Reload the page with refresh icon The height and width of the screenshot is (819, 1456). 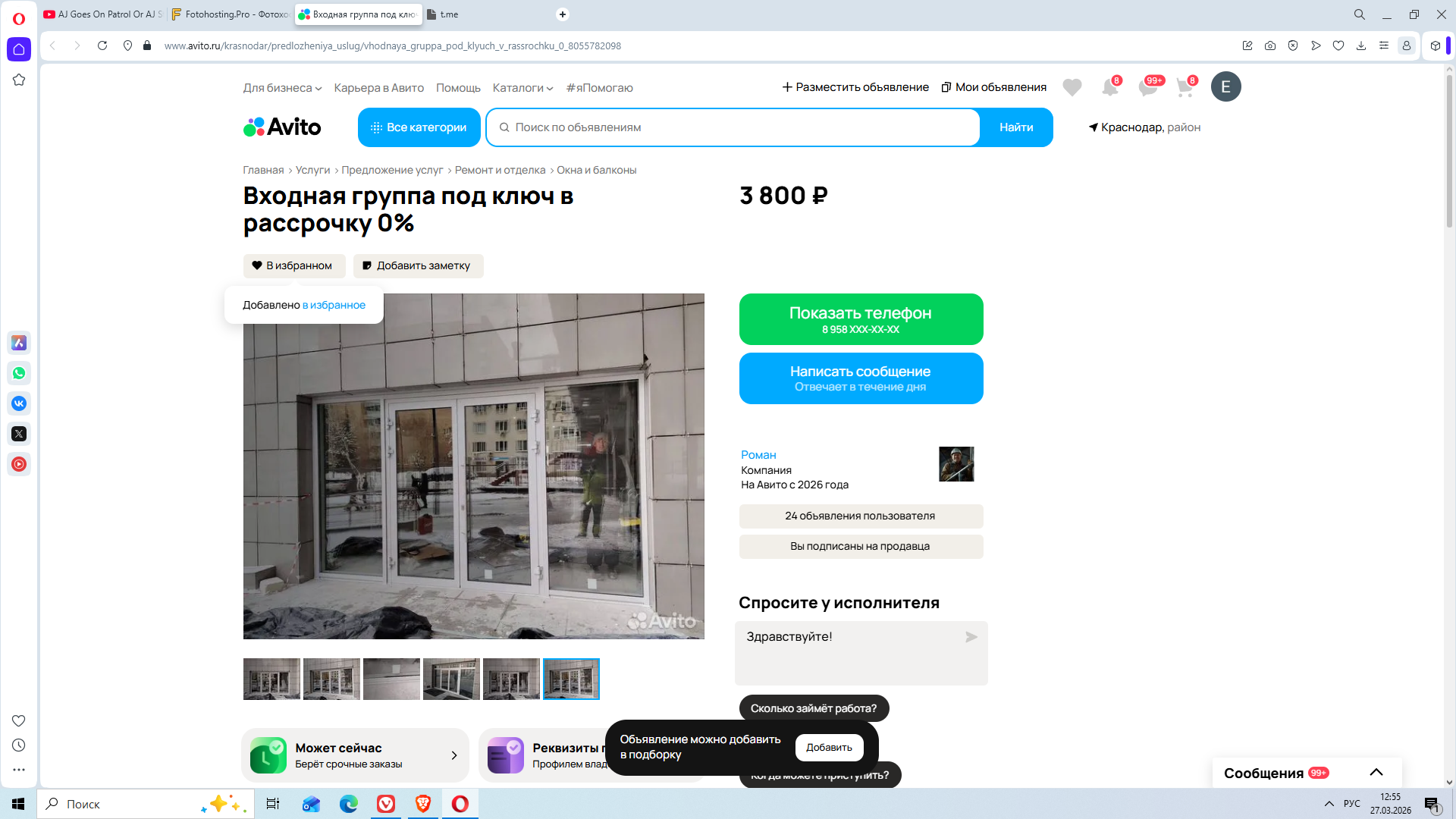102,45
